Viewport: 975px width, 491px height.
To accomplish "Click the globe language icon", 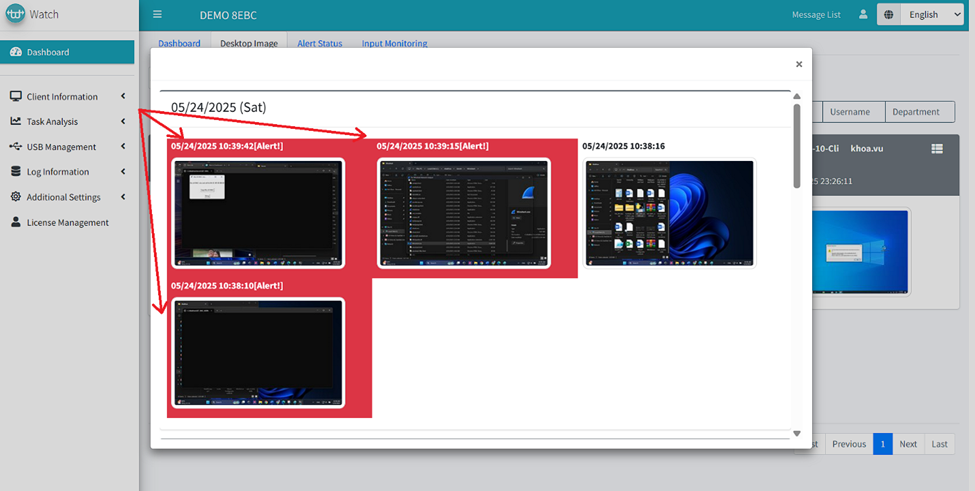I will point(889,15).
